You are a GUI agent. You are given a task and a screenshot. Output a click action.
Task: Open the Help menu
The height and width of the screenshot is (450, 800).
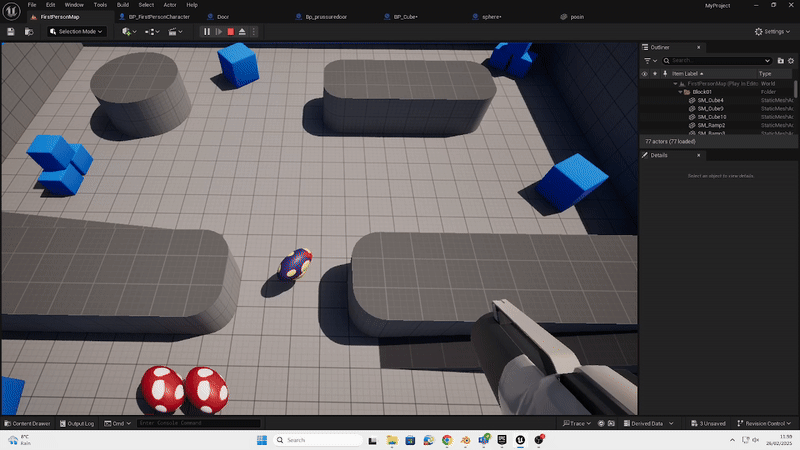[x=192, y=5]
